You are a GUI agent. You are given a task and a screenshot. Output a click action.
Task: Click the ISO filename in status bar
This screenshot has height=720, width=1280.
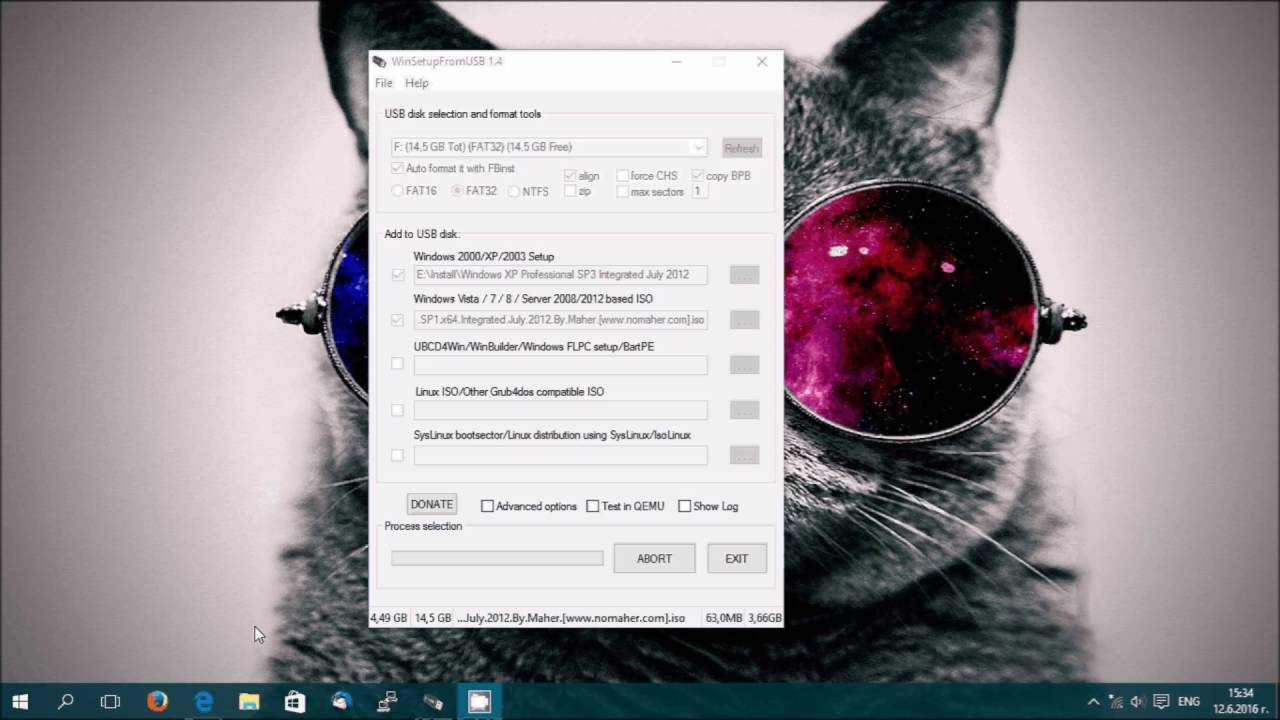[571, 618]
